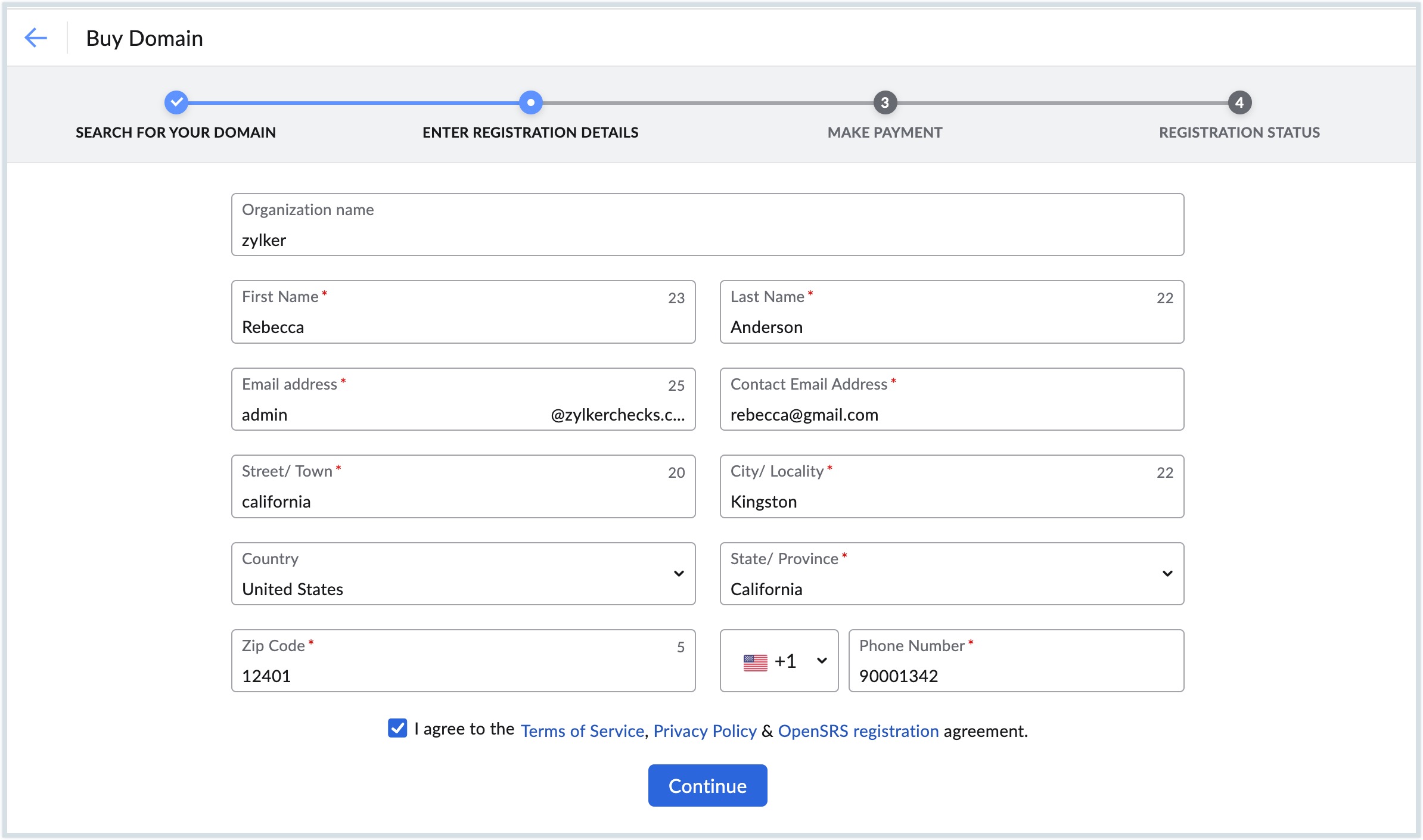Focus the Street/ Town field
Screen dimensions: 1423x840
click(464, 486)
